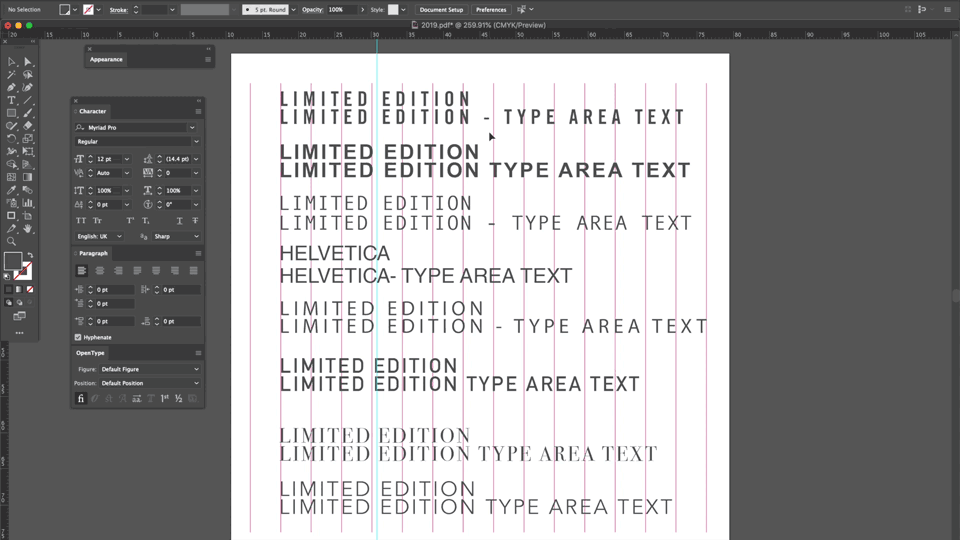
Task: Select the Appearance panel tab
Action: [x=106, y=59]
